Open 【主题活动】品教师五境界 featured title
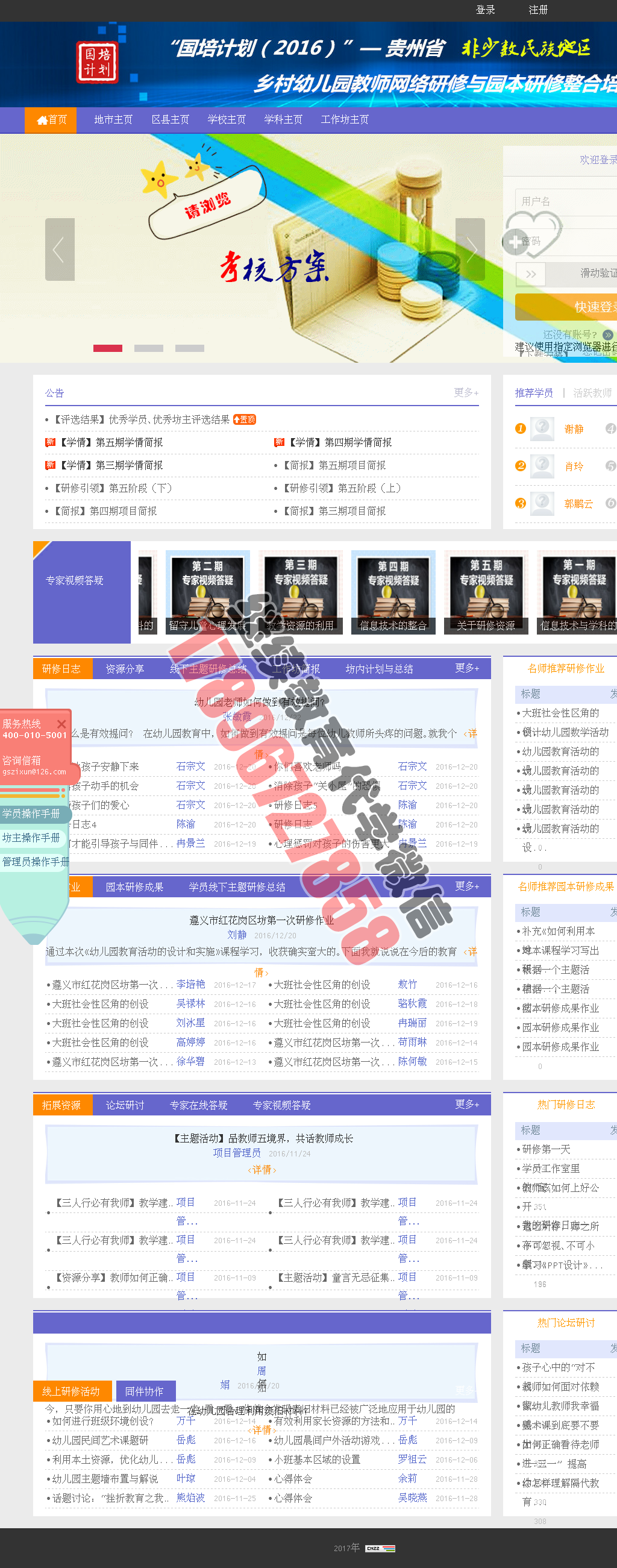Viewport: 617px width, 1568px height. click(262, 1138)
